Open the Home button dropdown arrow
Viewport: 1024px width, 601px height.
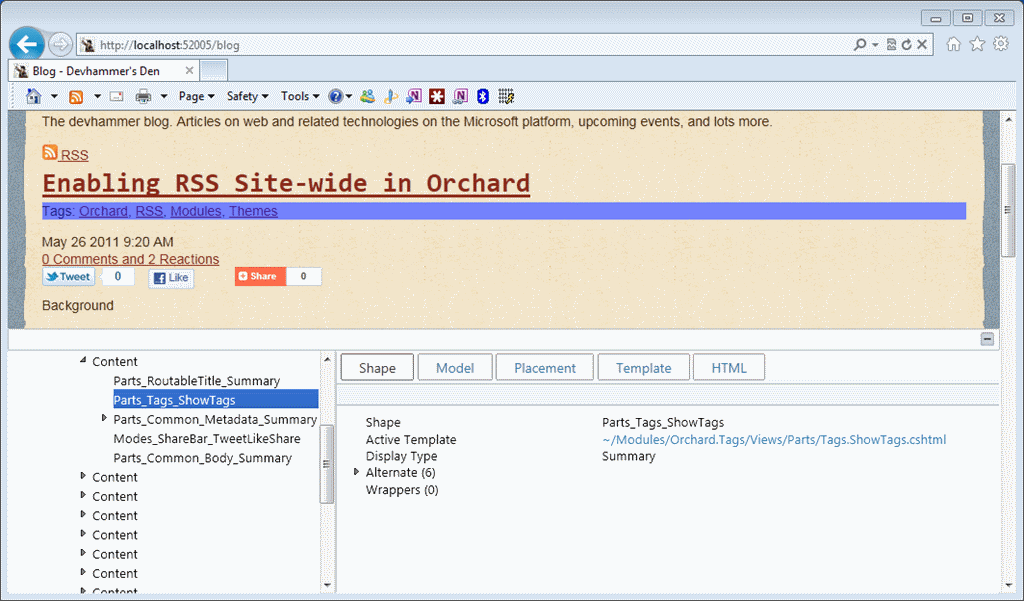[x=54, y=97]
